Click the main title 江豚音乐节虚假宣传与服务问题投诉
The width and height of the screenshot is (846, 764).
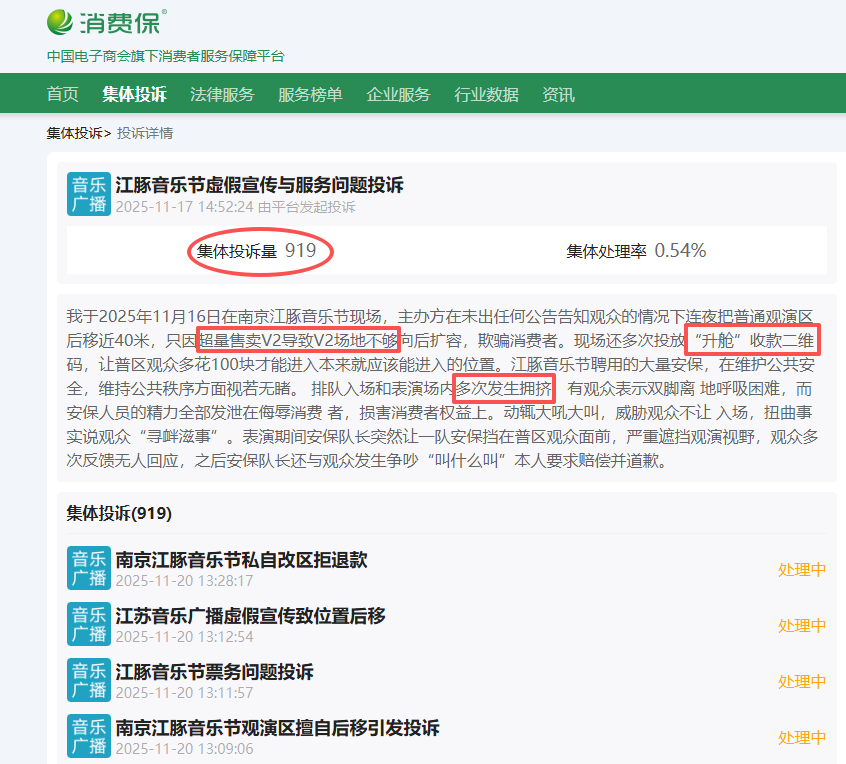point(259,186)
